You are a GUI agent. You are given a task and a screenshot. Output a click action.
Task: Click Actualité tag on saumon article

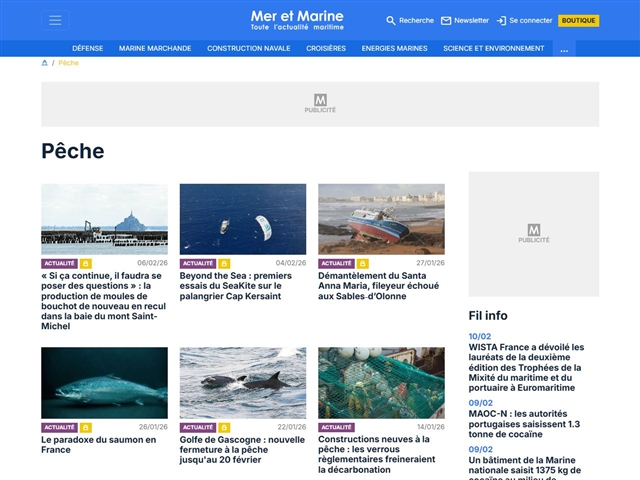[x=59, y=427]
